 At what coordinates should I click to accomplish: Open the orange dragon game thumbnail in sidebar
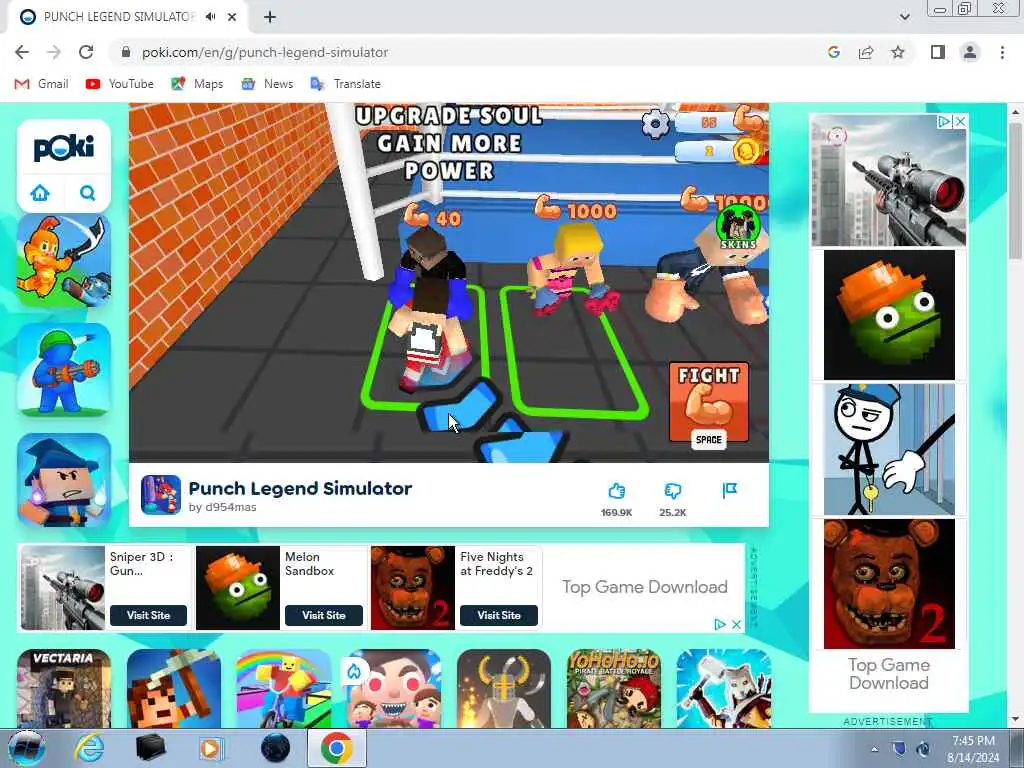tap(64, 261)
